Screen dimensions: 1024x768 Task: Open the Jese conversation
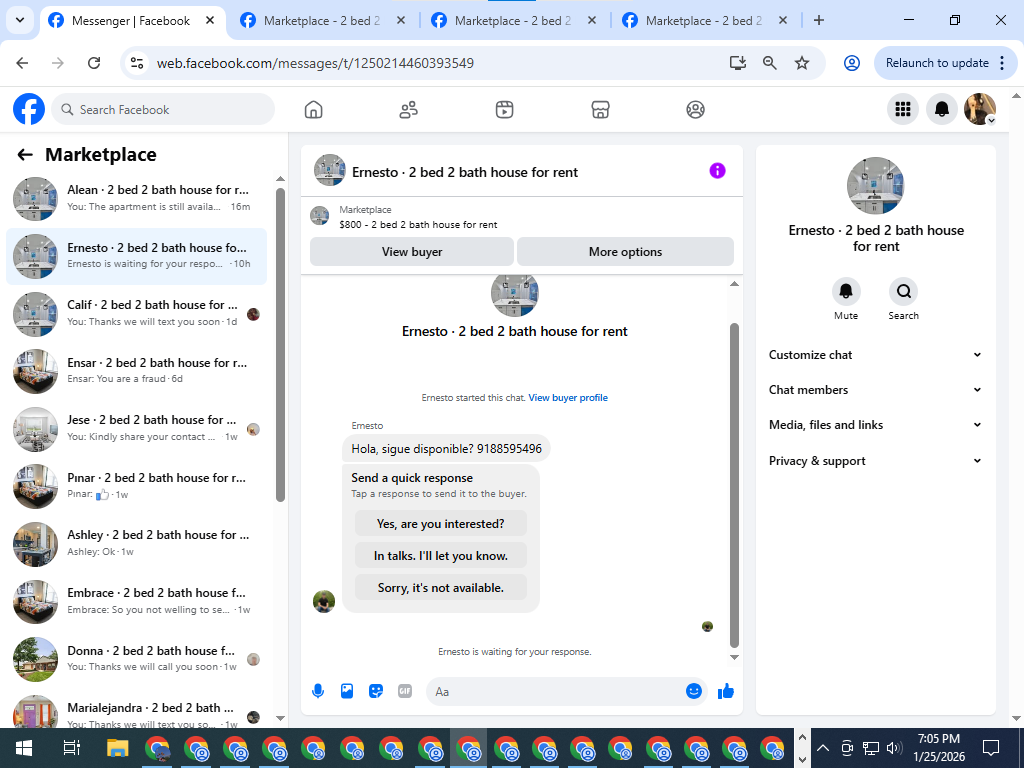coord(136,428)
